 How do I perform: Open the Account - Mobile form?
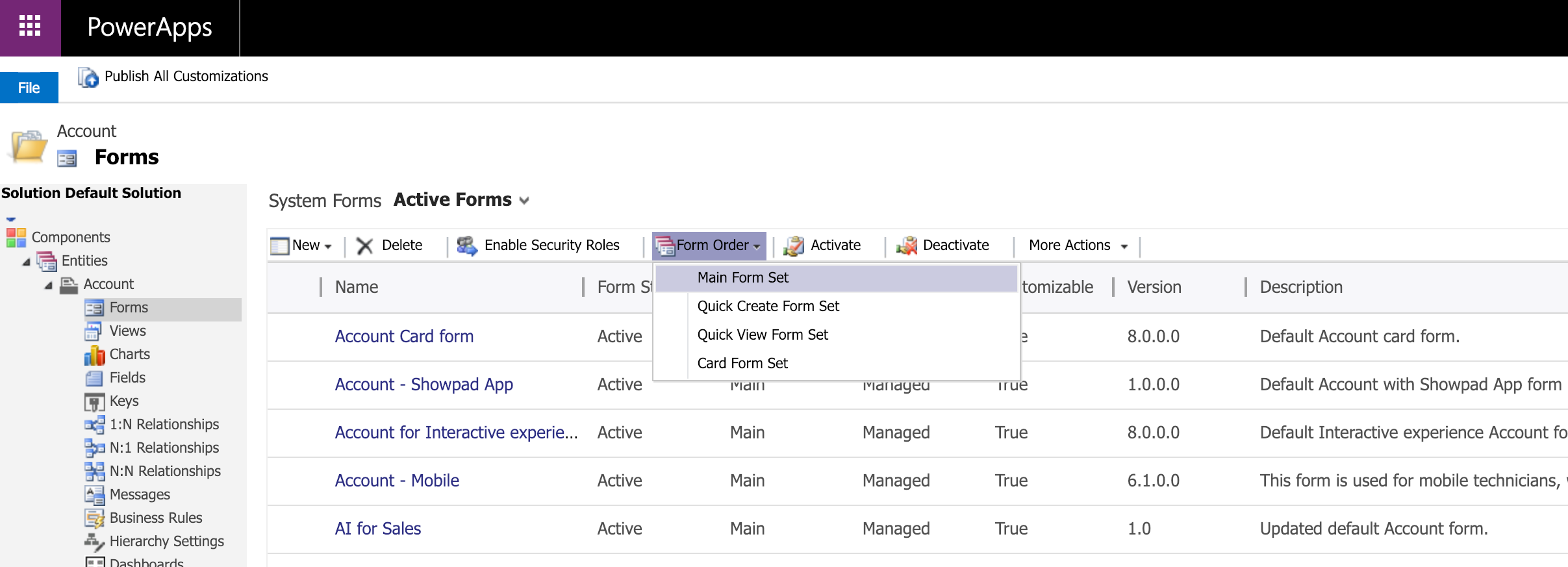(x=397, y=481)
